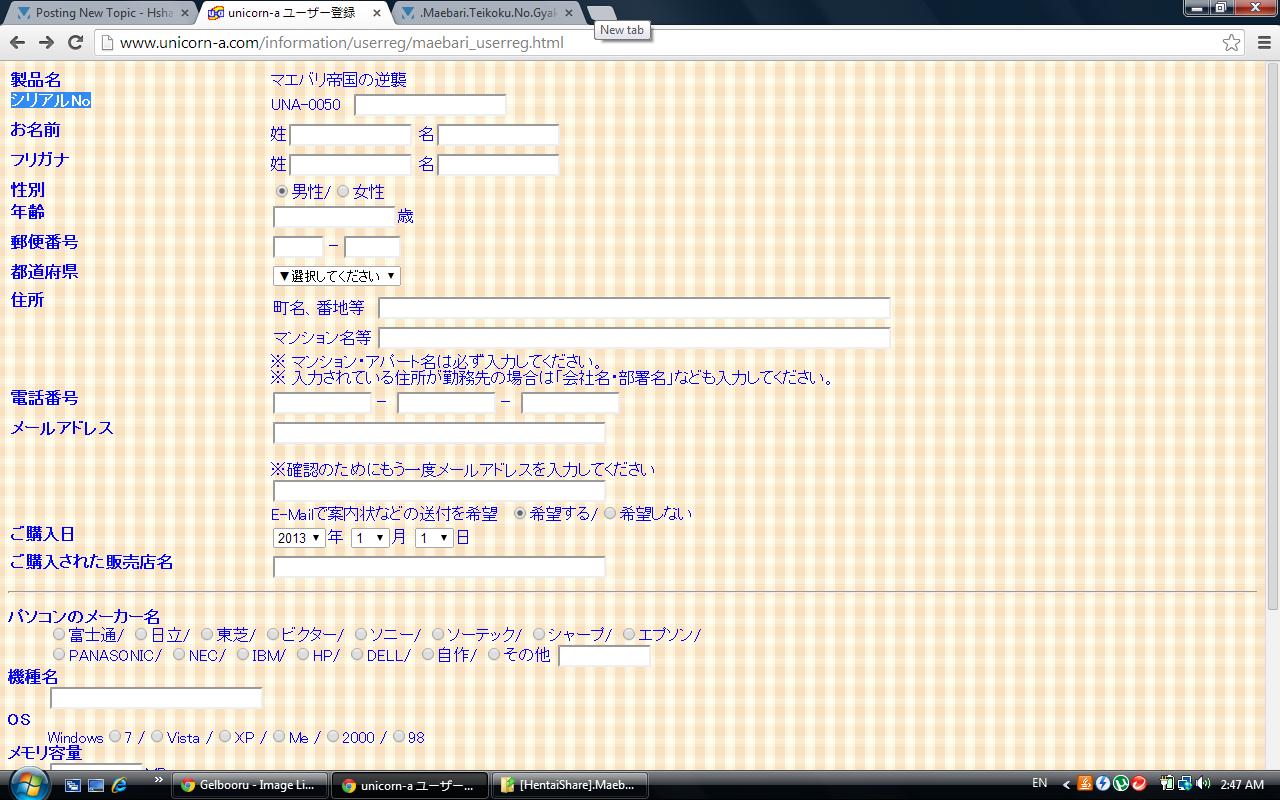The width and height of the screenshot is (1280, 800).
Task: Open the Chrome menu icon
Action: pos(1262,42)
